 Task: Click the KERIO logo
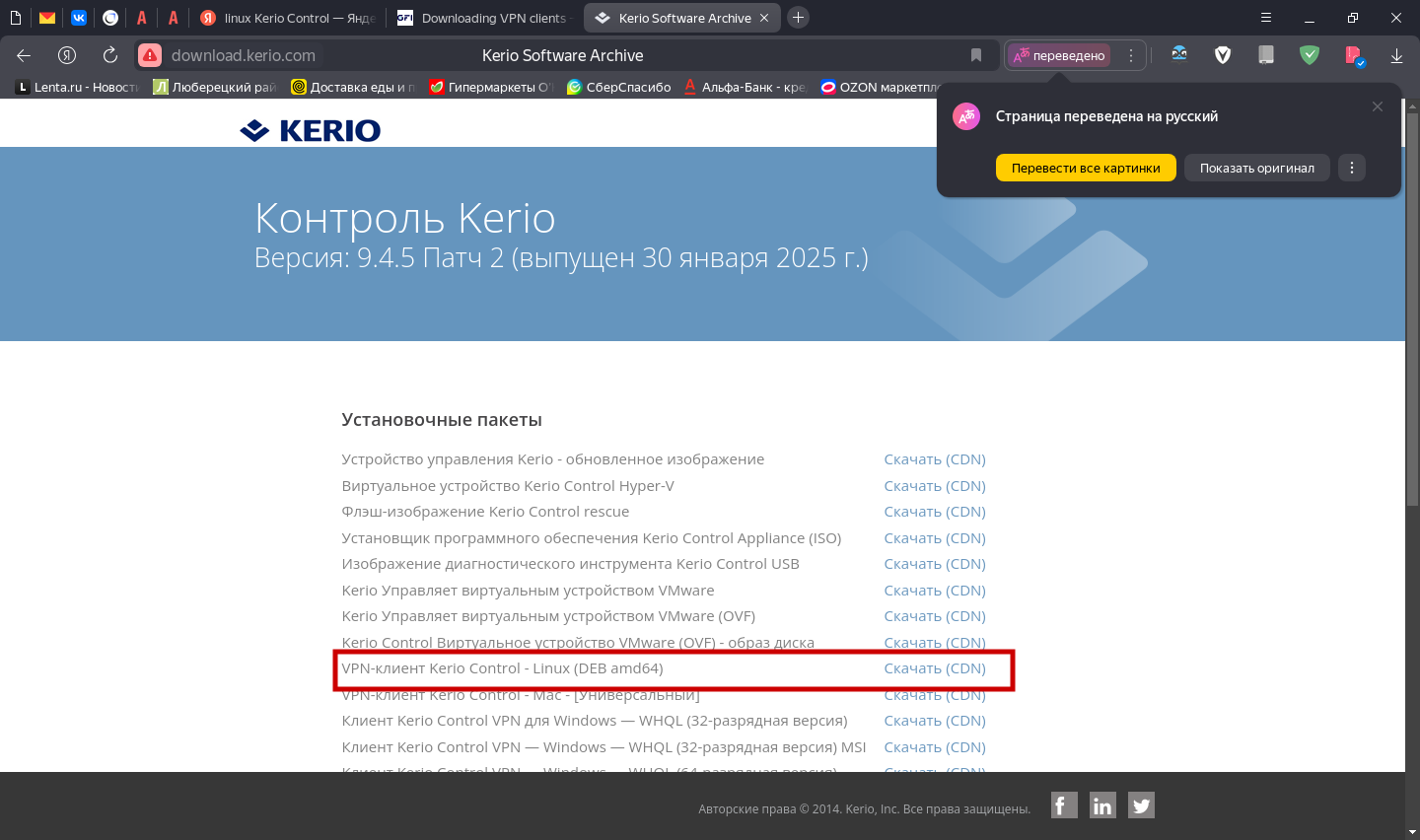click(311, 130)
